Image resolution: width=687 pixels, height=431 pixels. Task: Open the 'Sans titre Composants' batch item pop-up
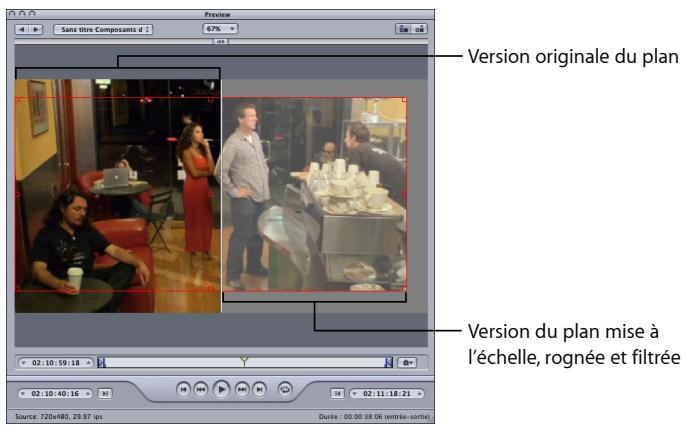pyautogui.click(x=103, y=30)
